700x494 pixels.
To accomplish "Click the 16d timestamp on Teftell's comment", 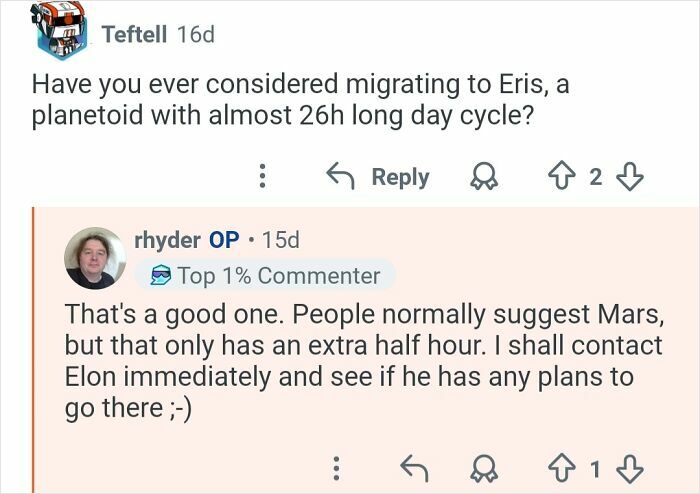I will click(195, 34).
